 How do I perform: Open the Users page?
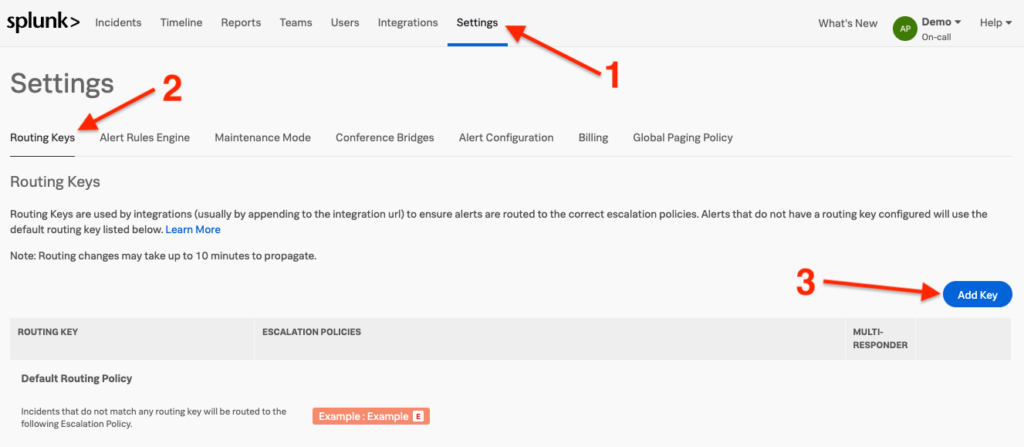(345, 23)
